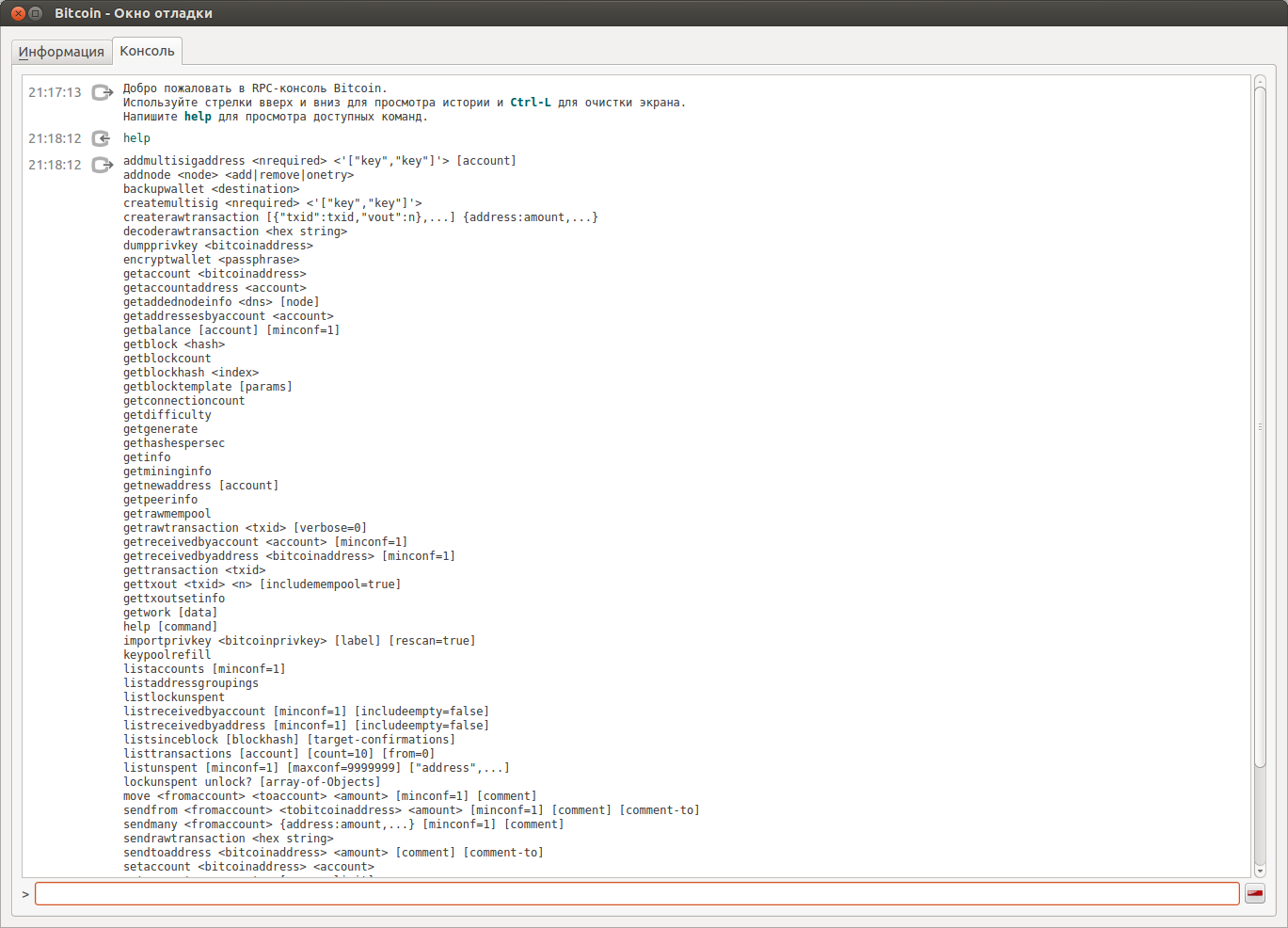1288x928 pixels.
Task: Click the sendmany <fromaccount> line
Action: 343,824
